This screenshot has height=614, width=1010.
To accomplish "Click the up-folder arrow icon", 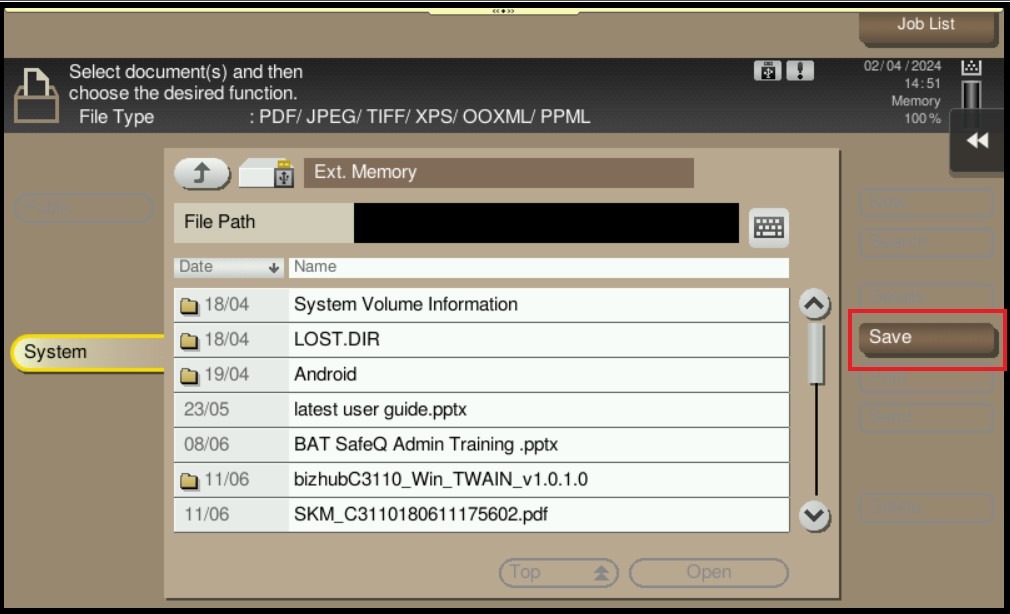I will pyautogui.click(x=202, y=174).
